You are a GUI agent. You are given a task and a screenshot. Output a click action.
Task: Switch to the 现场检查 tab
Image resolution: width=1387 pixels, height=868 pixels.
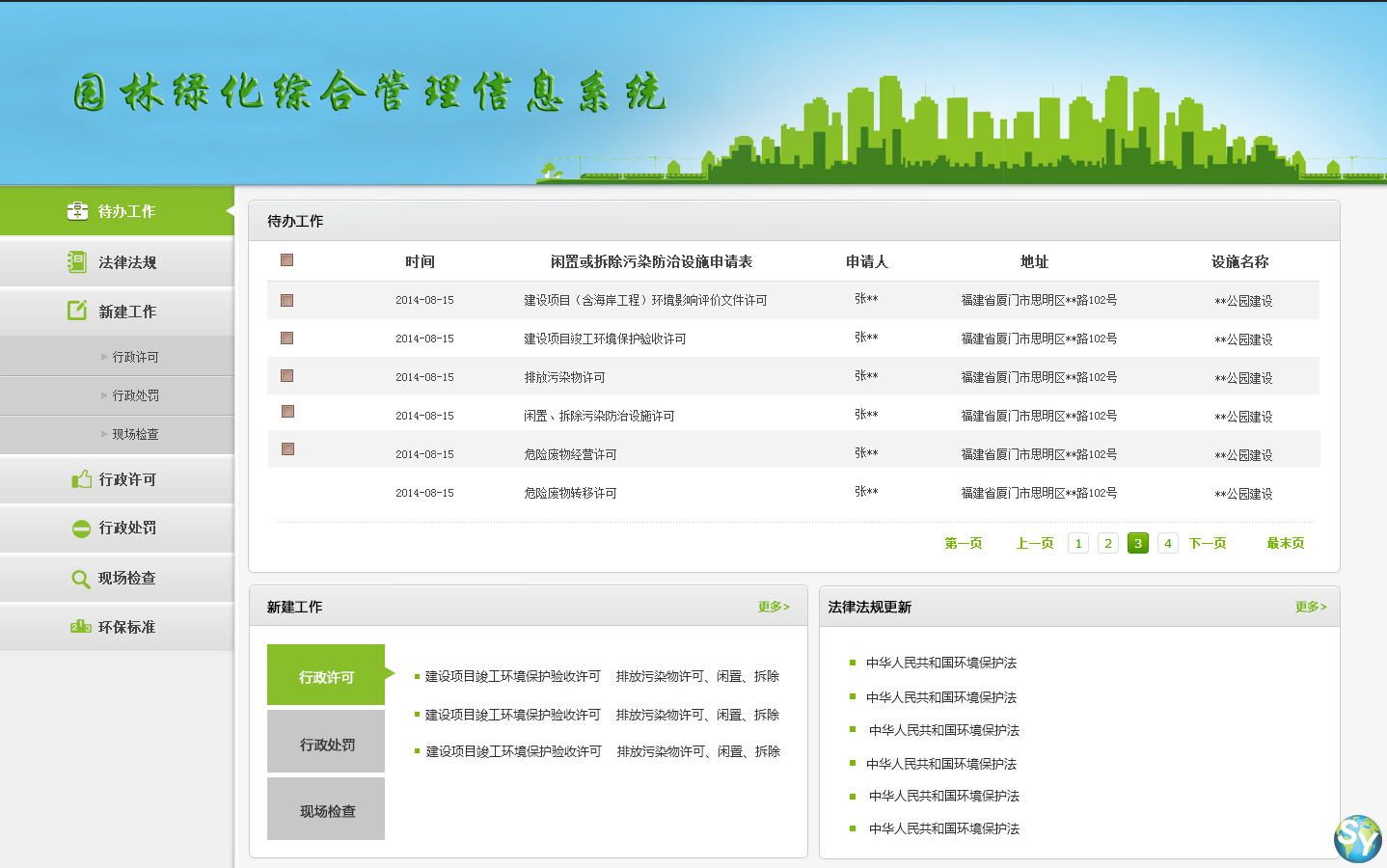tap(325, 808)
